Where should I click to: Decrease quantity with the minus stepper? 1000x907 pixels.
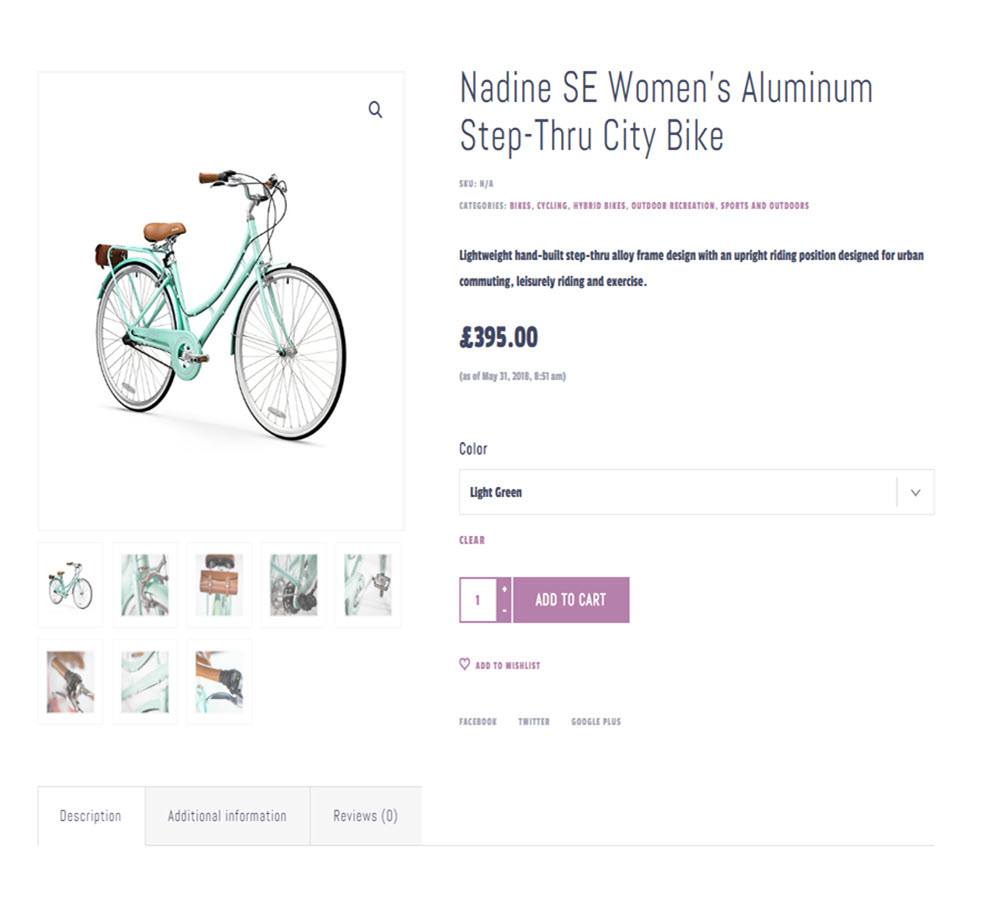(x=504, y=611)
